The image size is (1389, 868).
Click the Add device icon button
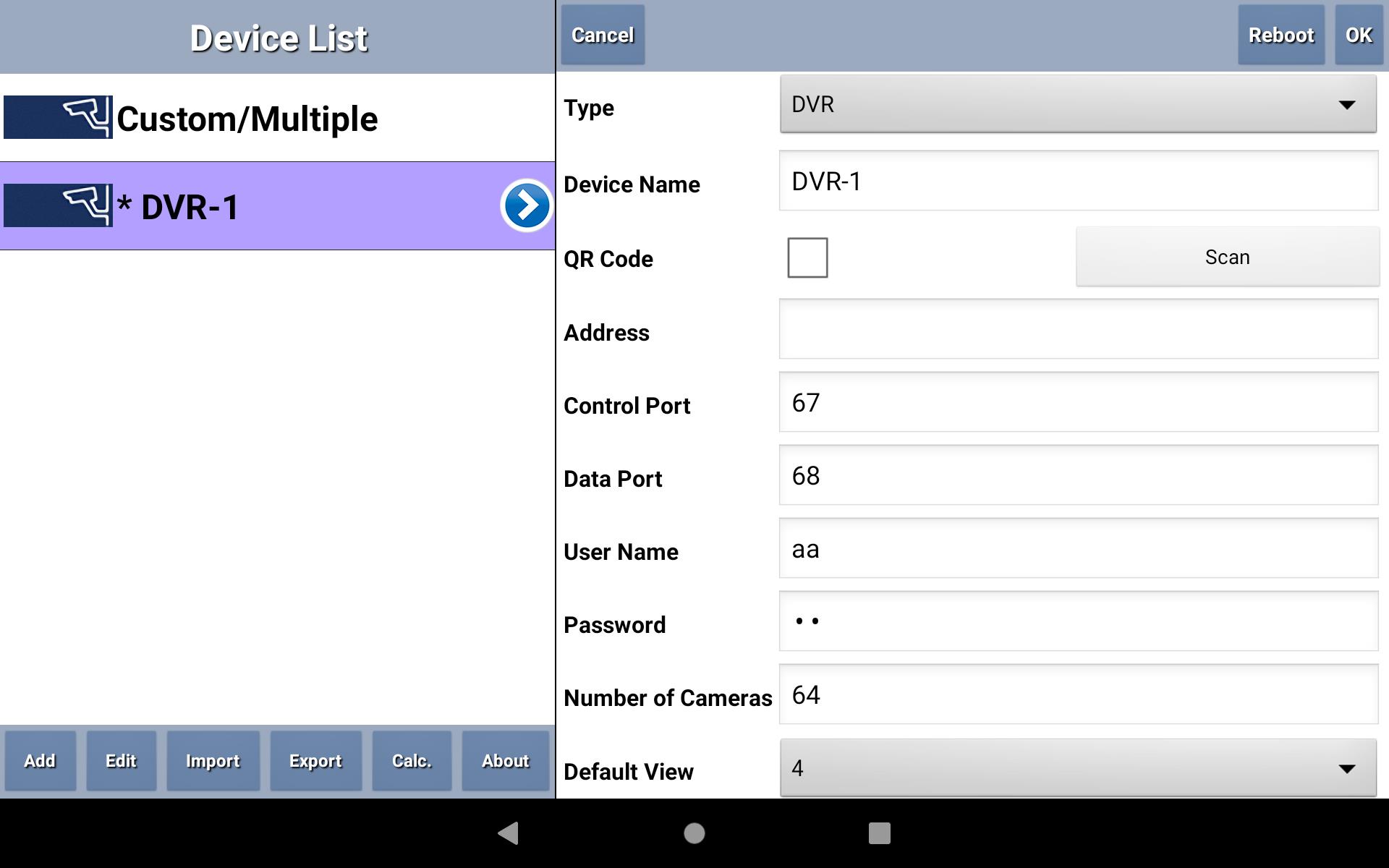coord(40,761)
